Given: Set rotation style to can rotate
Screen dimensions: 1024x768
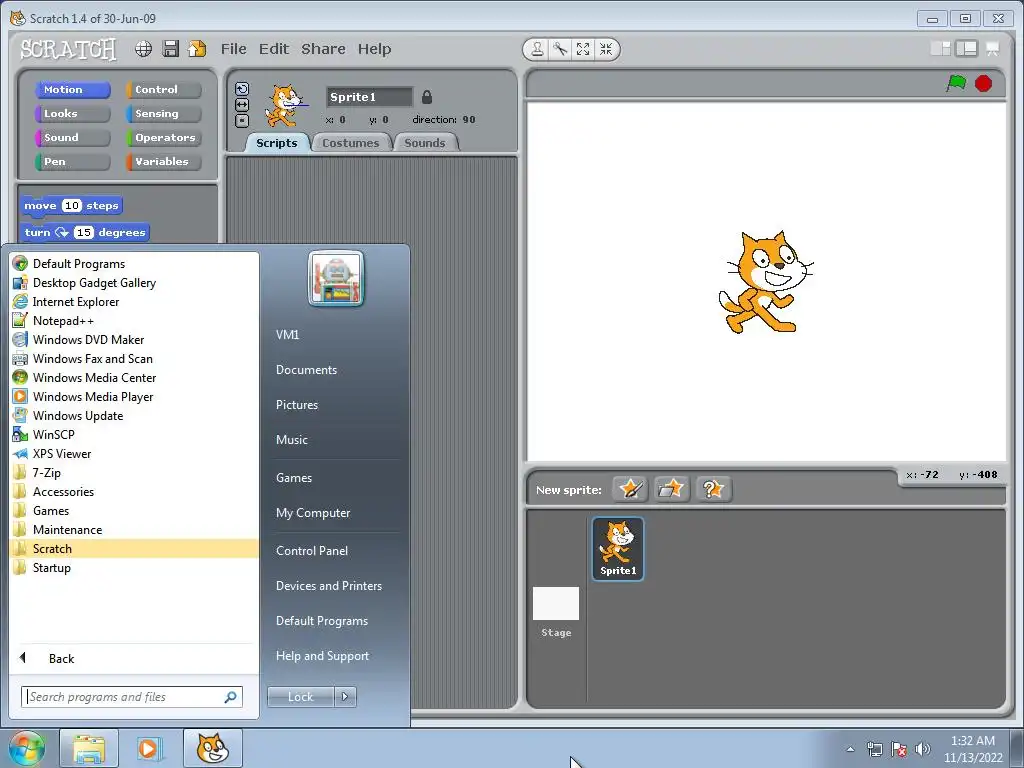Looking at the screenshot, I should (x=242, y=89).
